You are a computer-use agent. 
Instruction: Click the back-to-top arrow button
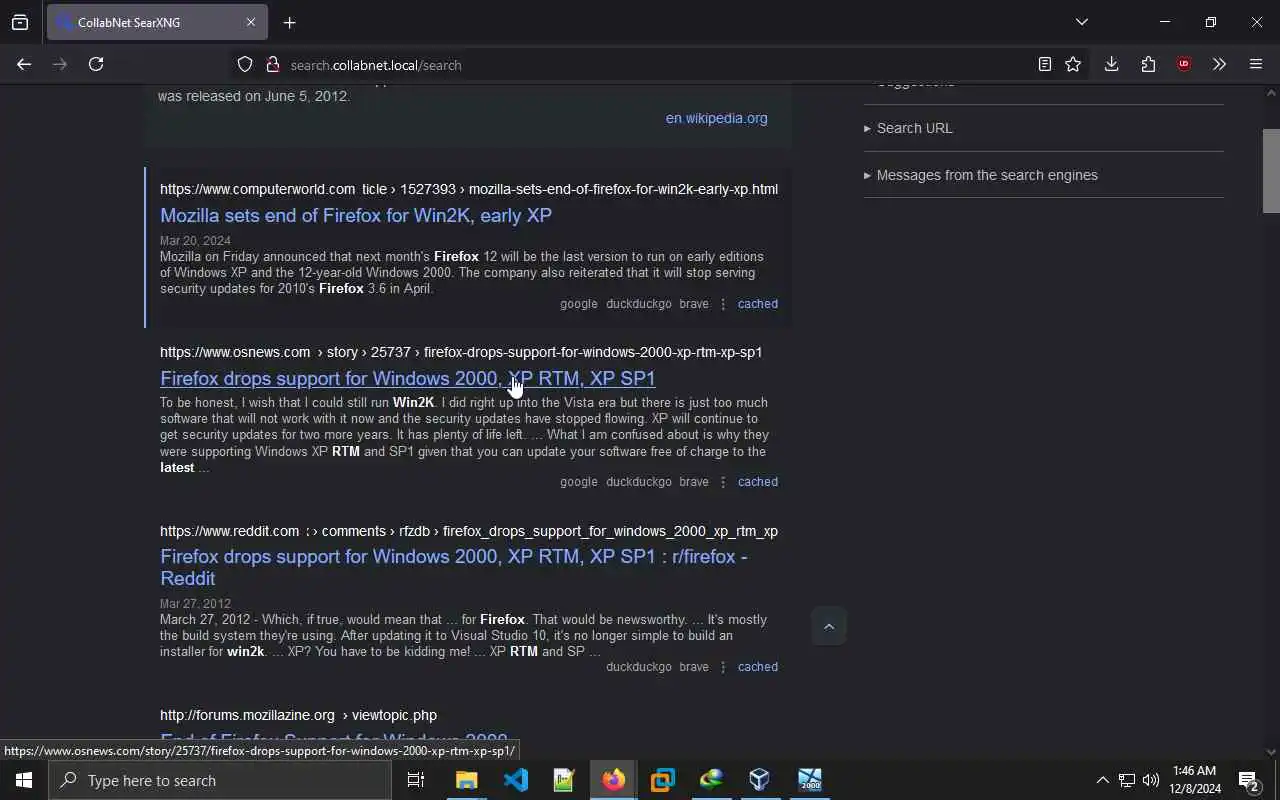click(829, 626)
